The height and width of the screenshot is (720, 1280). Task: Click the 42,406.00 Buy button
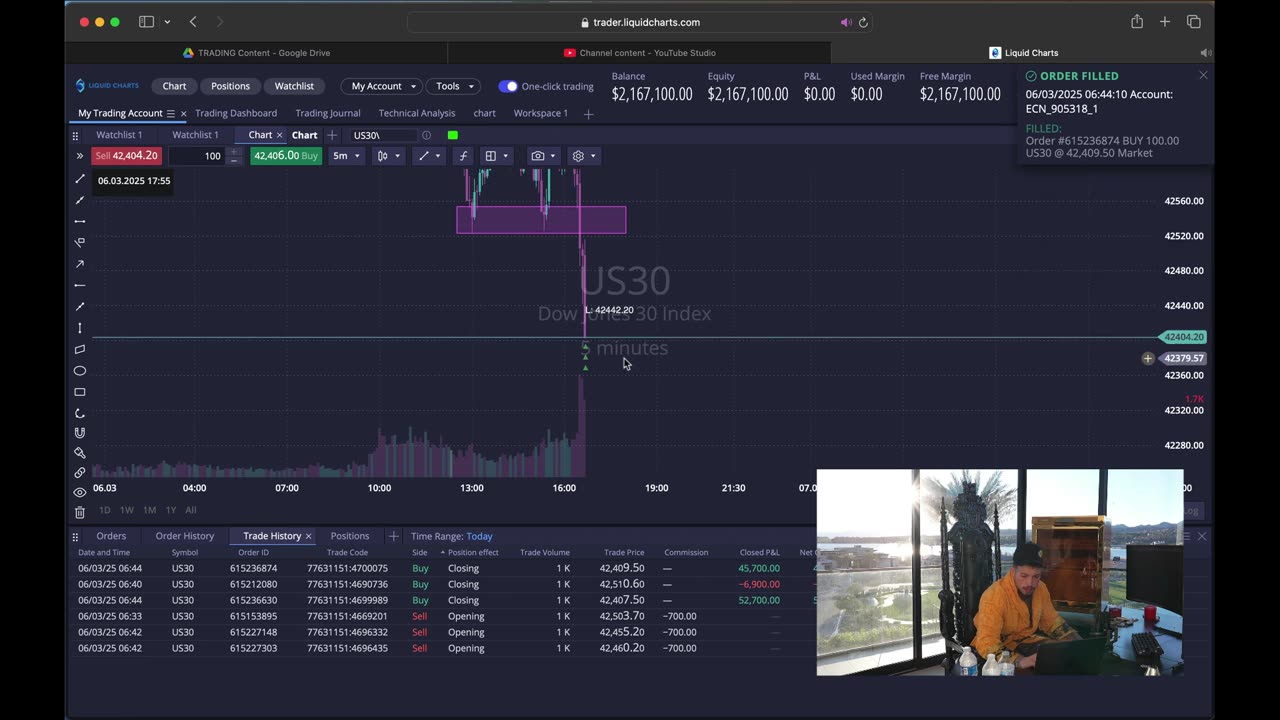point(286,156)
